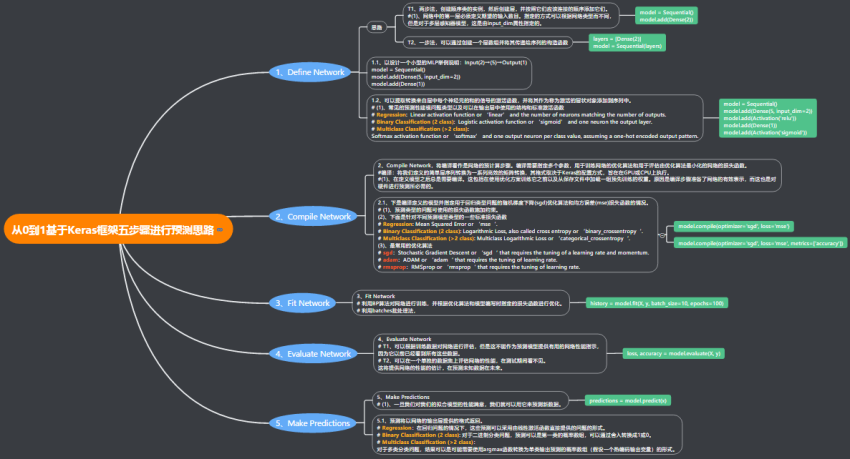Select the '5、Make Predictions' branch node
The height and width of the screenshot is (459, 850).
(x=313, y=423)
